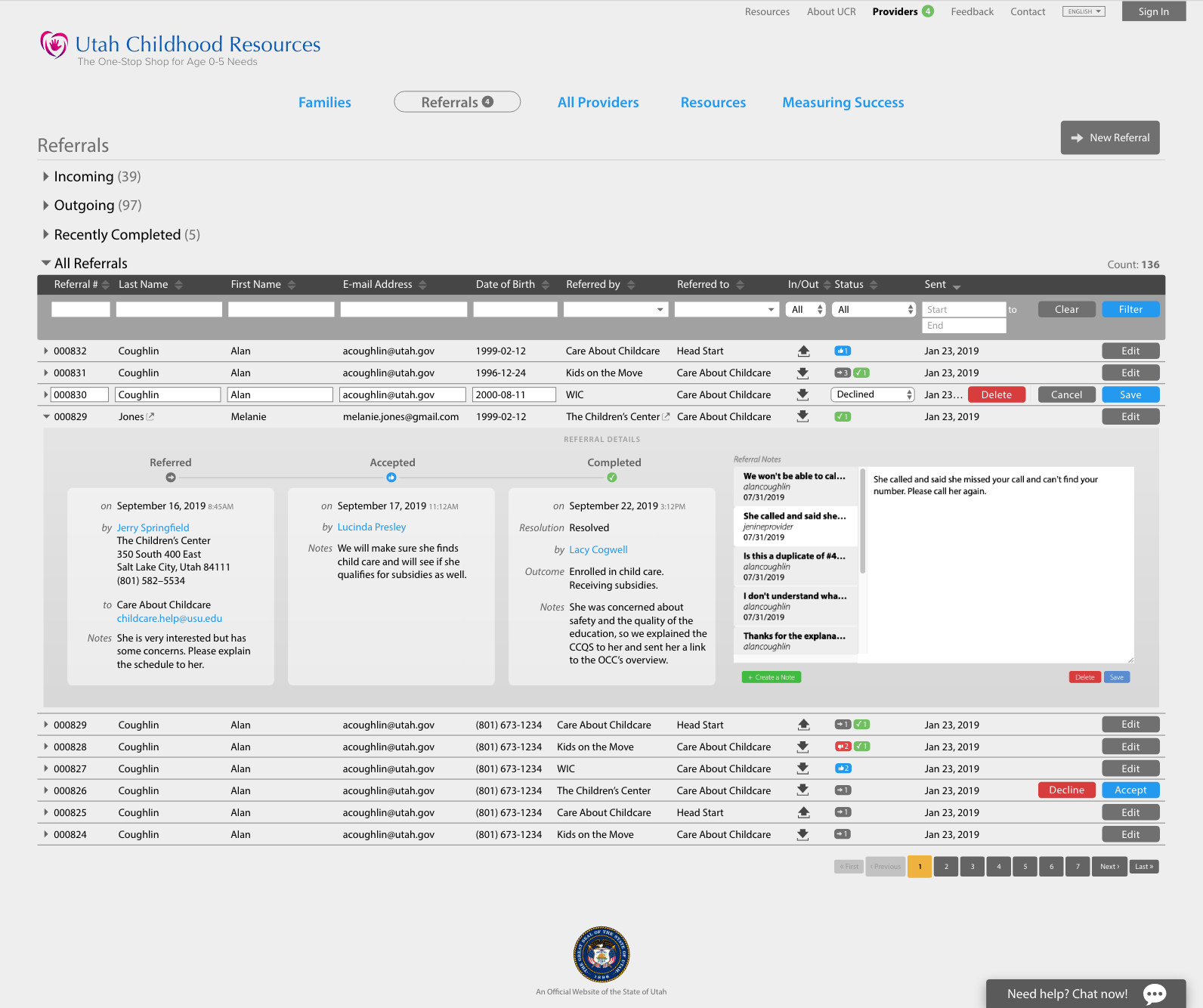Sort by E-mail Address column arrows

pyautogui.click(x=422, y=285)
